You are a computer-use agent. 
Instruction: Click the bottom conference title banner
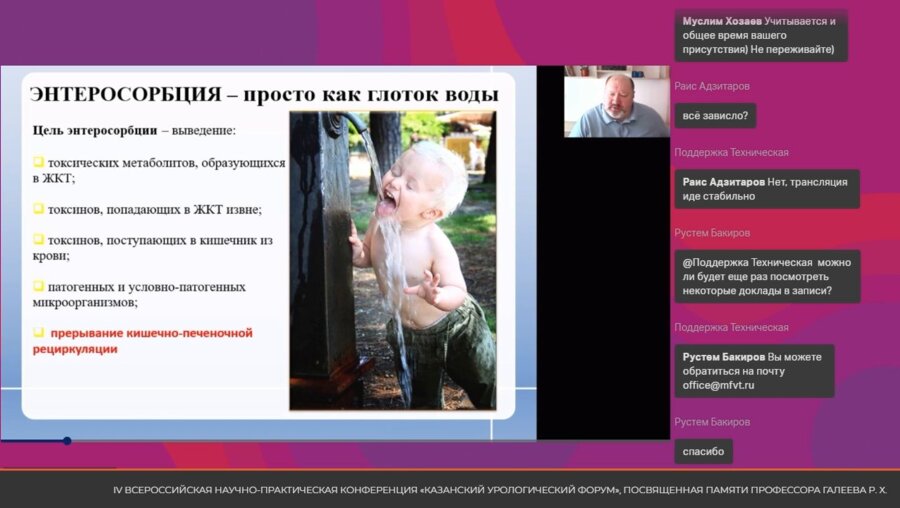coord(500,490)
